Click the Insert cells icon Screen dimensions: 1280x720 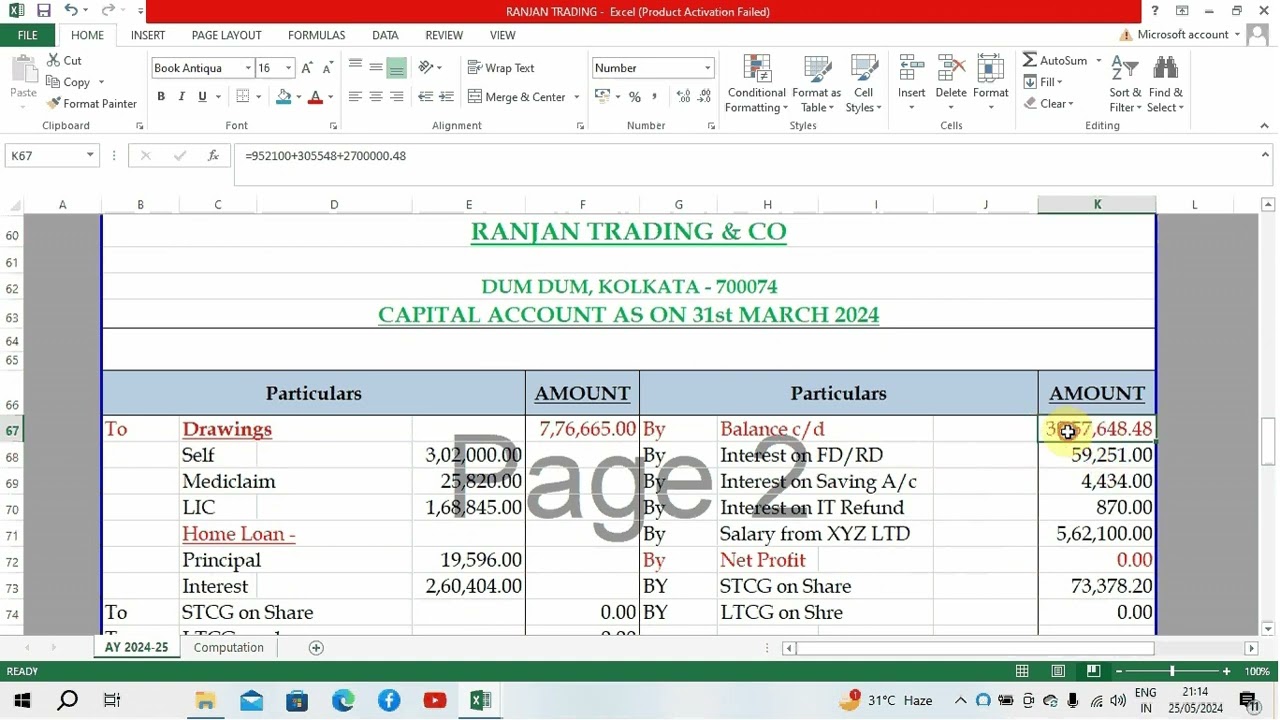point(911,69)
